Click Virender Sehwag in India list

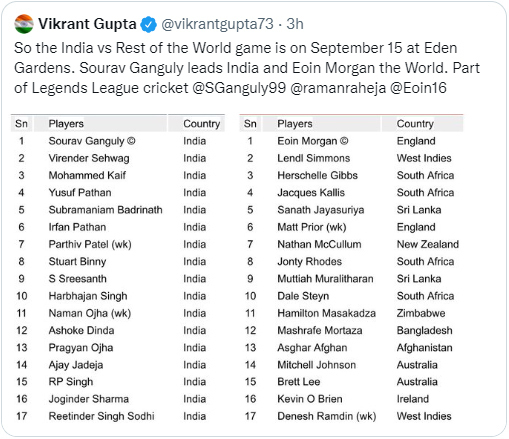89,158
